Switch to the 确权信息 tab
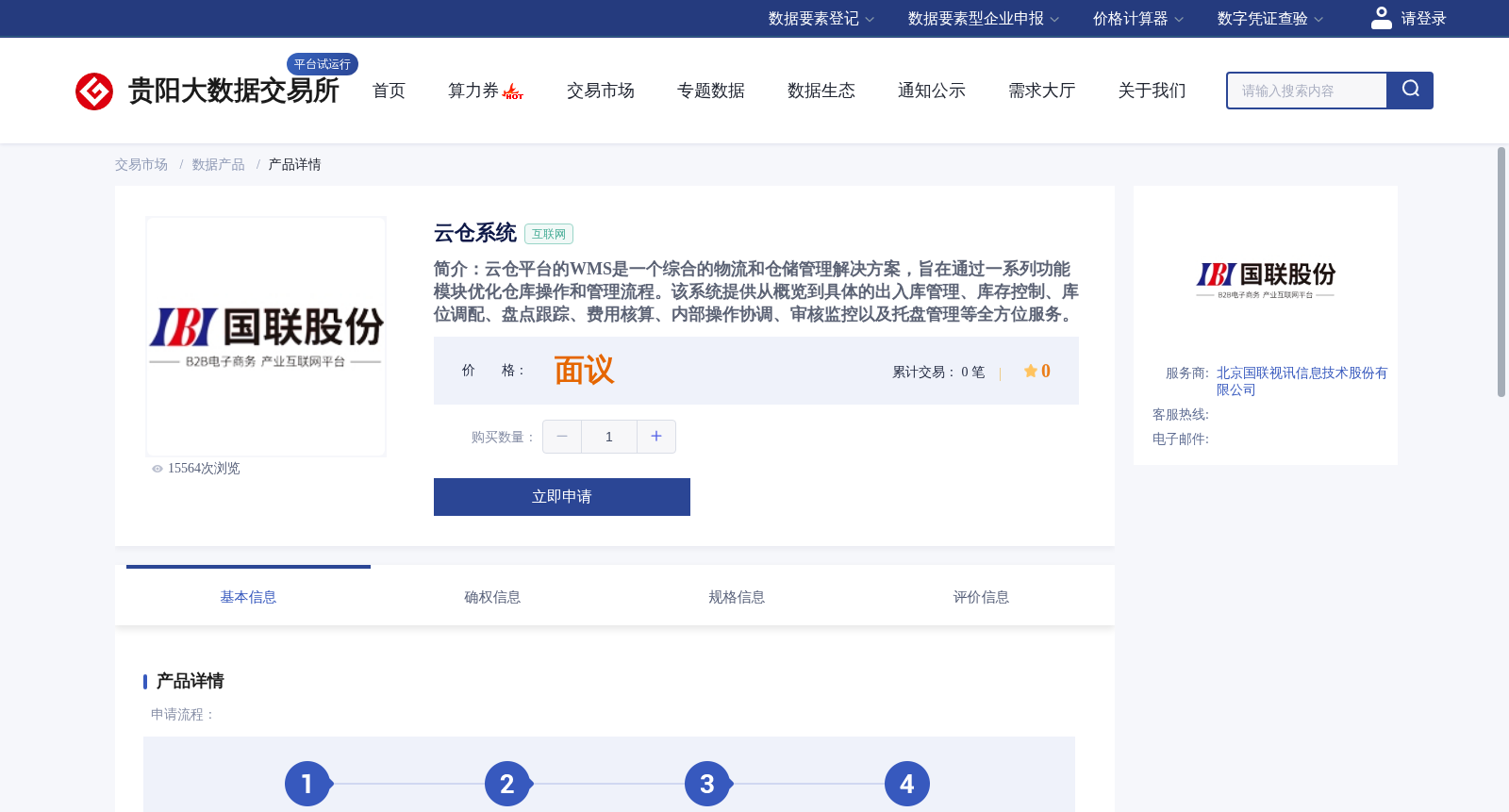The height and width of the screenshot is (812, 1509). point(492,597)
